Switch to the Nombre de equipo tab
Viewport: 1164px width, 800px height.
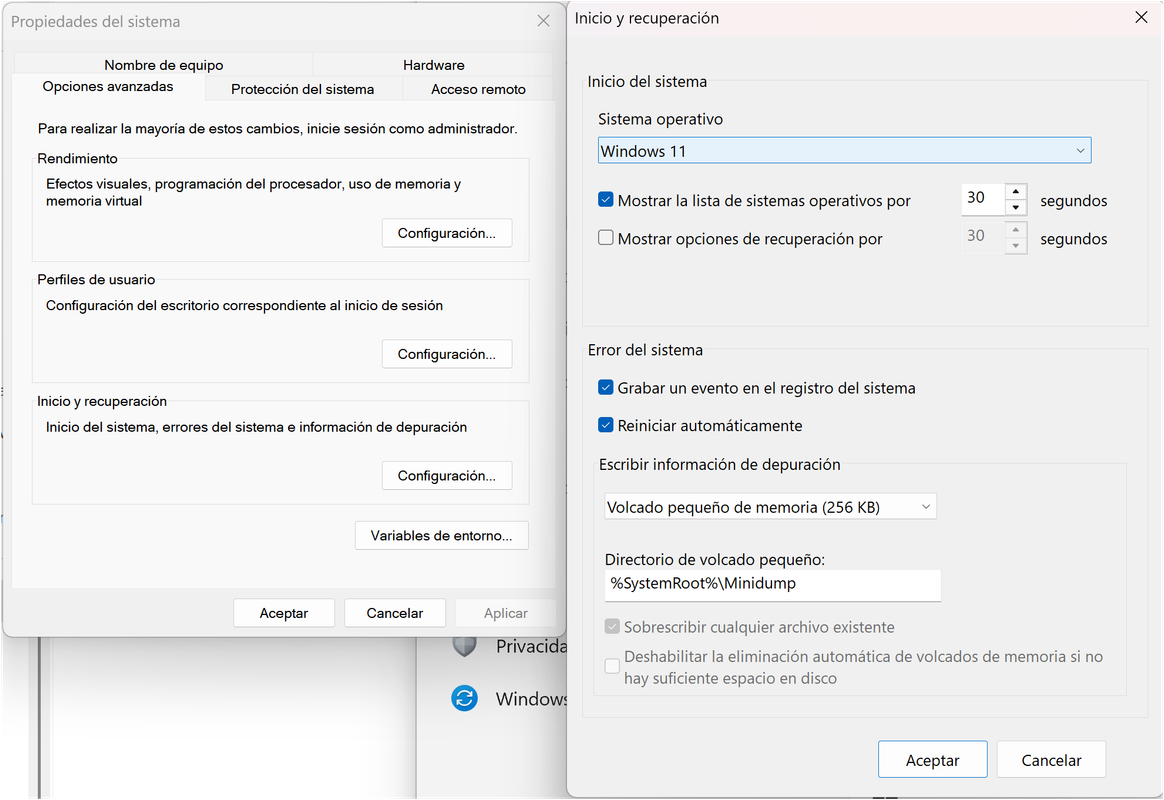[163, 65]
